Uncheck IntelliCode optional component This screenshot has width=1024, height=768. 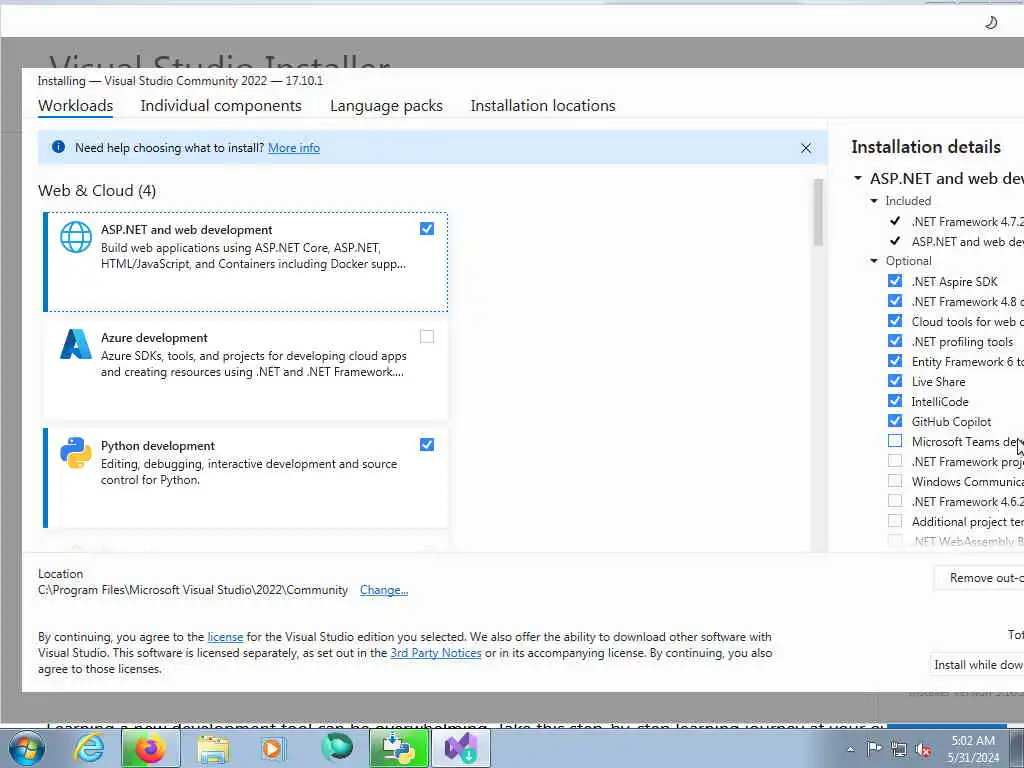pyautogui.click(x=895, y=401)
